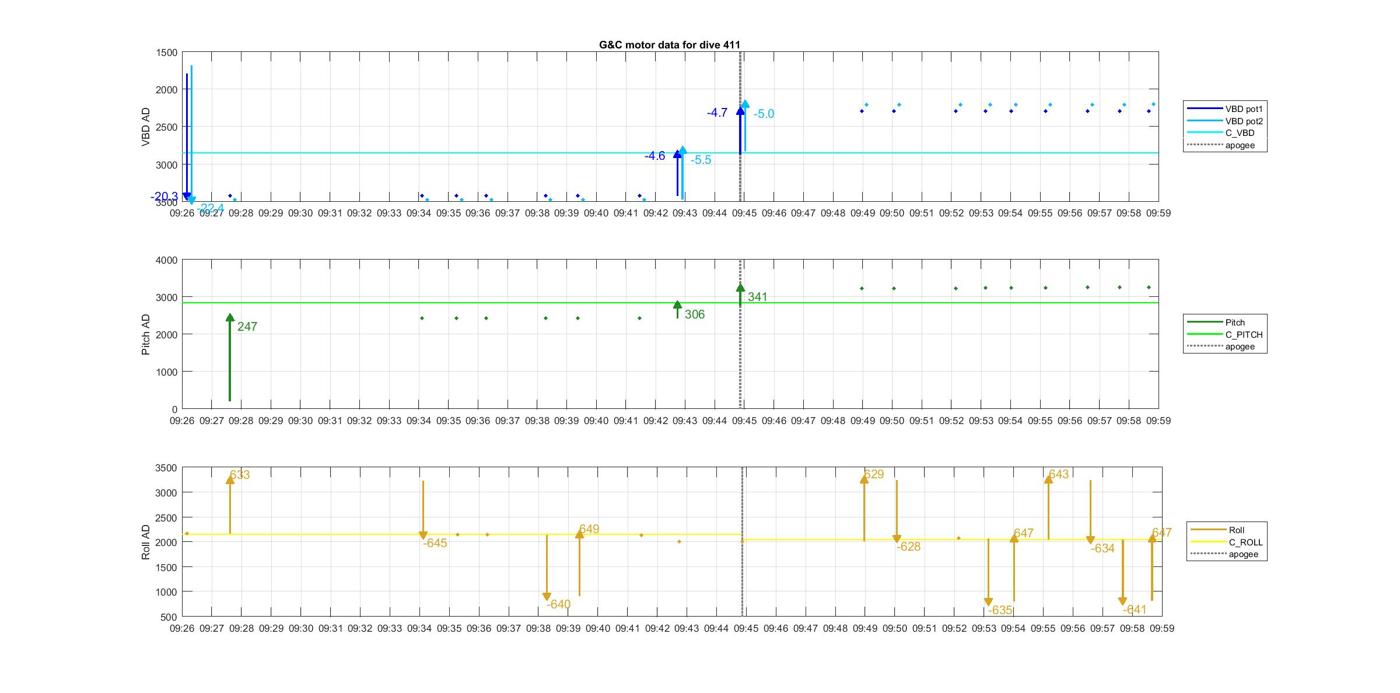
Task: Click the roll value label '649'
Action: [589, 529]
